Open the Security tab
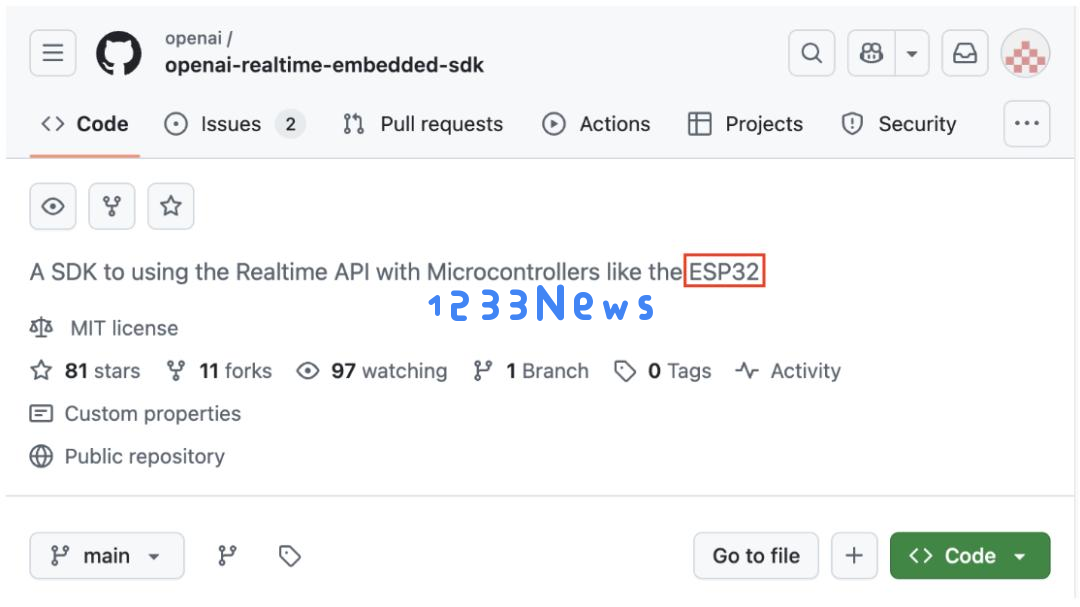Image resolution: width=1080 pixels, height=607 pixels. coord(898,124)
